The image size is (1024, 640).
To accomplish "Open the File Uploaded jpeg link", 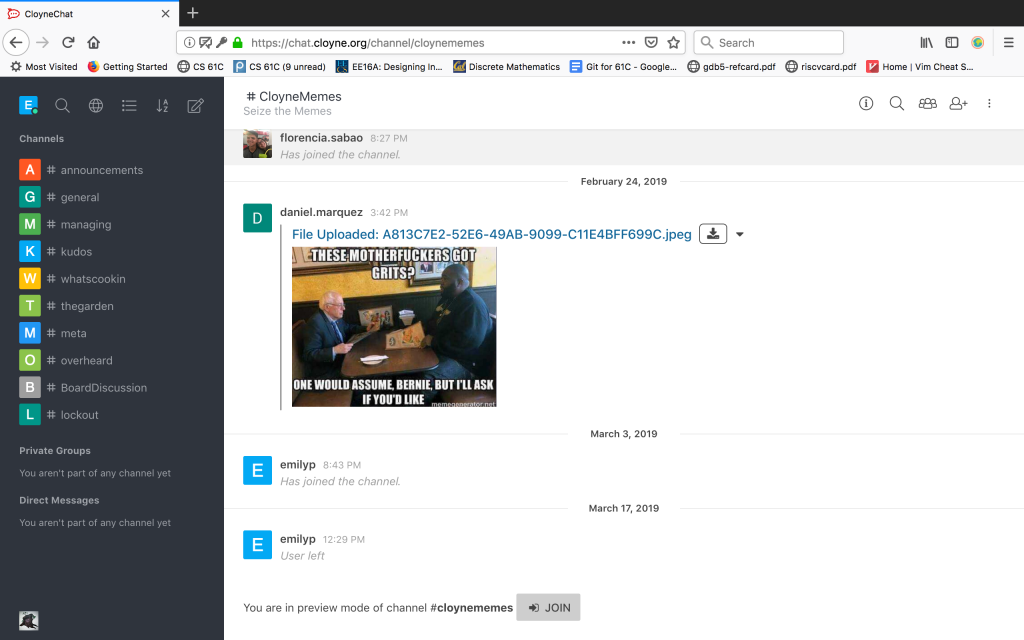I will pos(491,234).
